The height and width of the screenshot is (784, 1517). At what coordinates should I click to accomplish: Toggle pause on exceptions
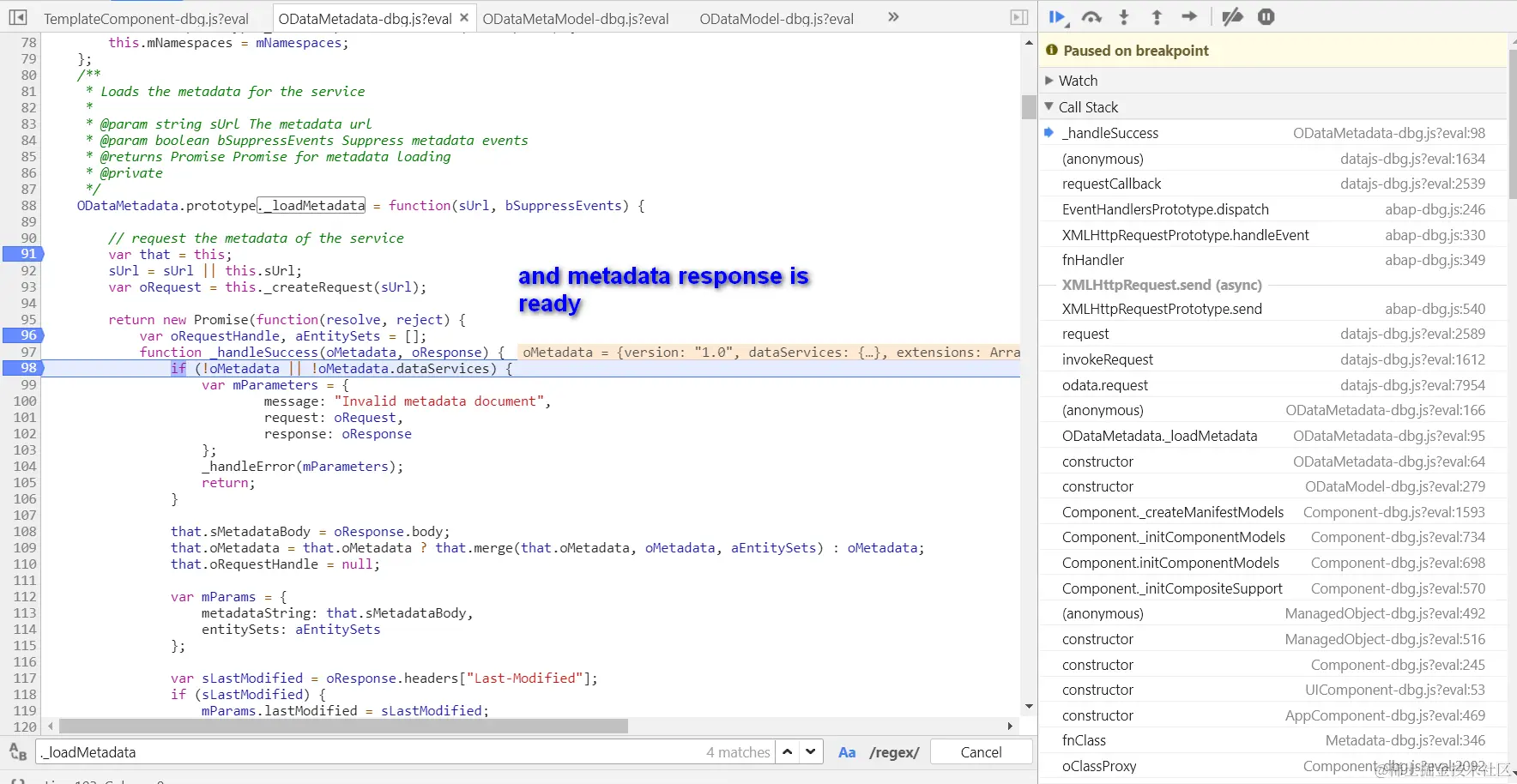coord(1266,17)
